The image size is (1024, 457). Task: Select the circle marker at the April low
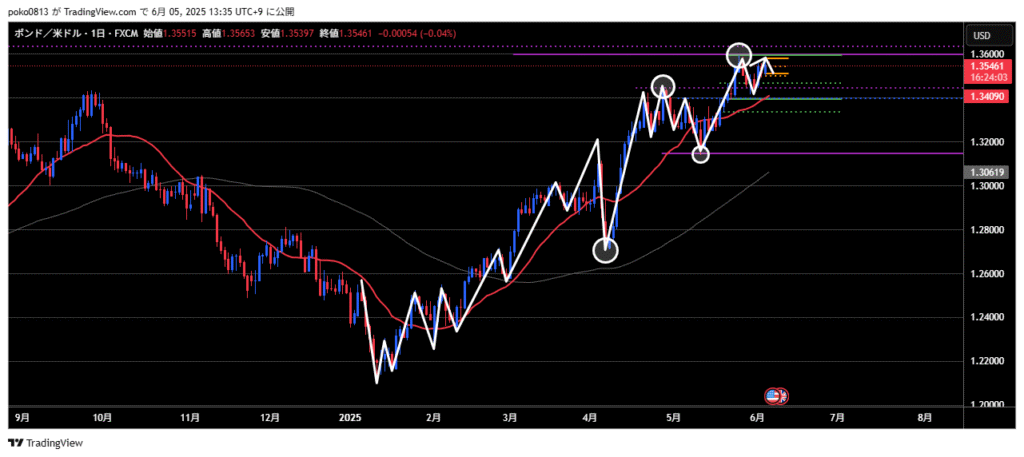(606, 249)
